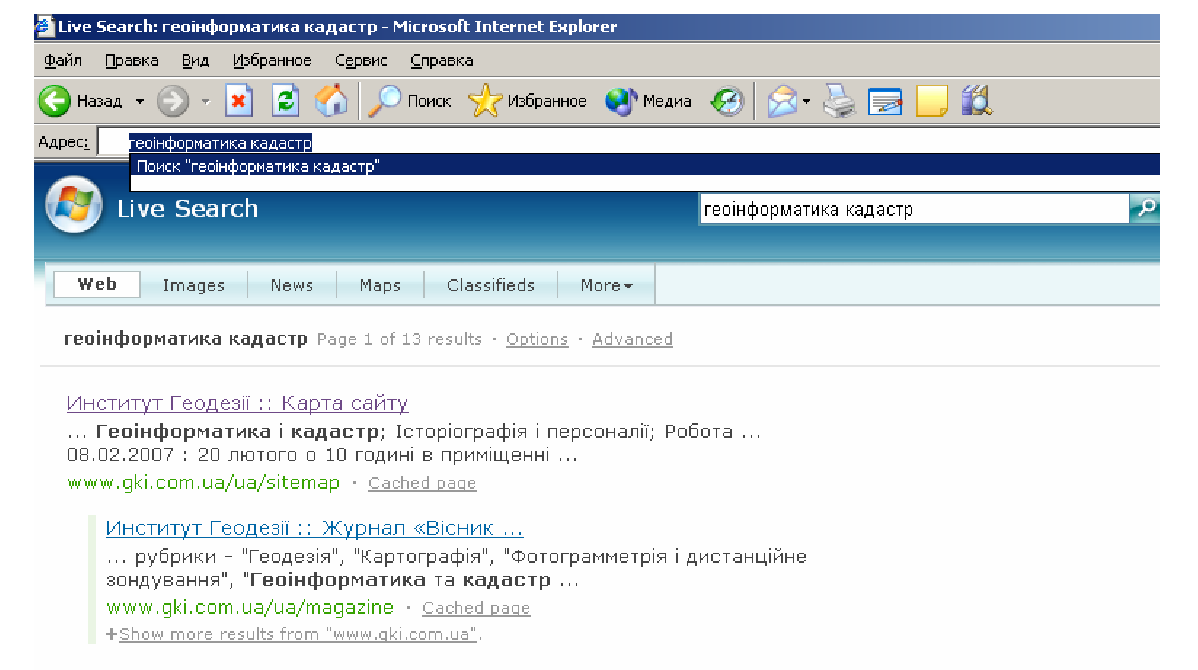The width and height of the screenshot is (1198, 670).
Task: Click the green Back arrow icon
Action: (x=54, y=101)
